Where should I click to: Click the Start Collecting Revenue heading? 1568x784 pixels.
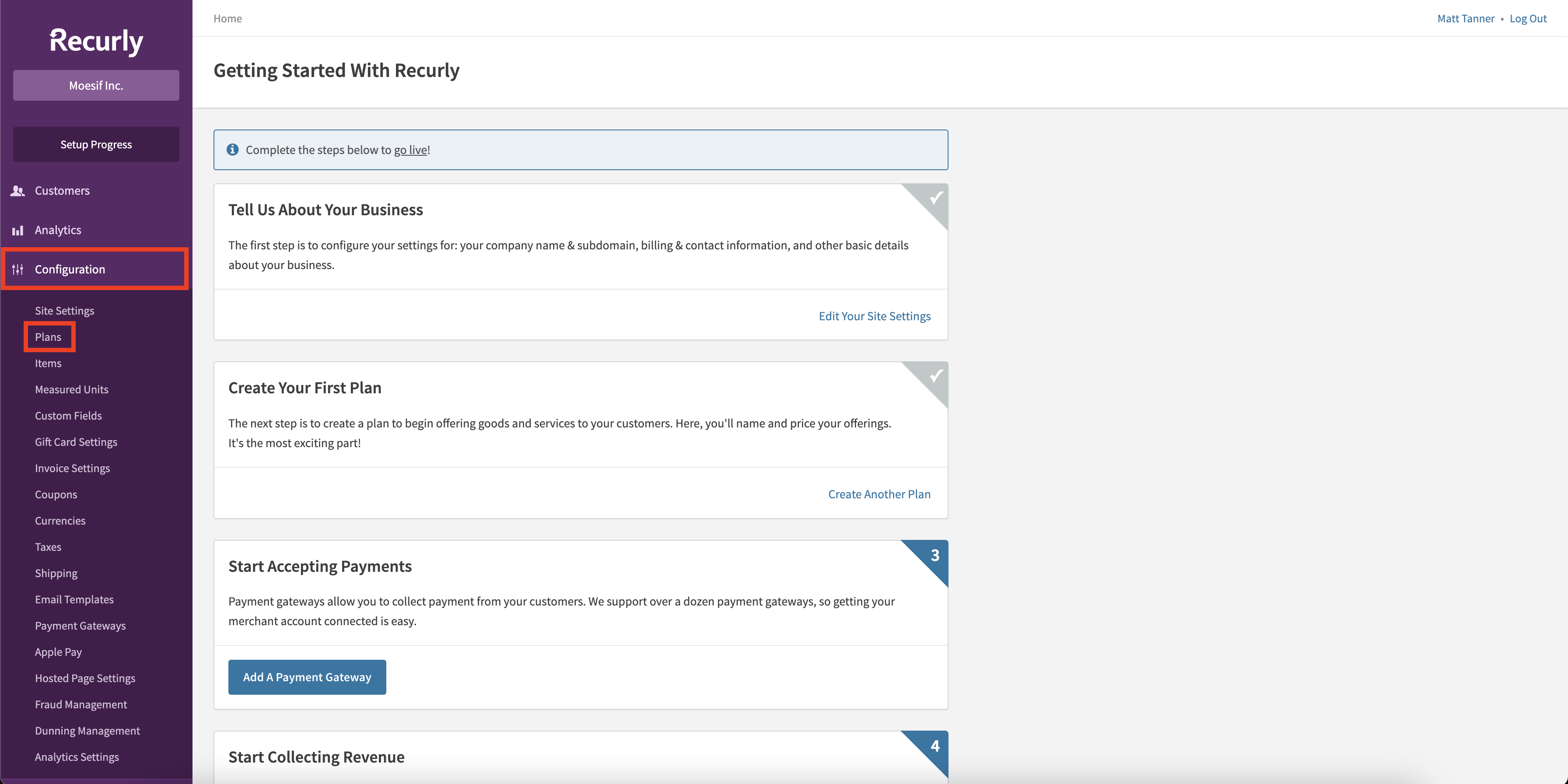(316, 756)
